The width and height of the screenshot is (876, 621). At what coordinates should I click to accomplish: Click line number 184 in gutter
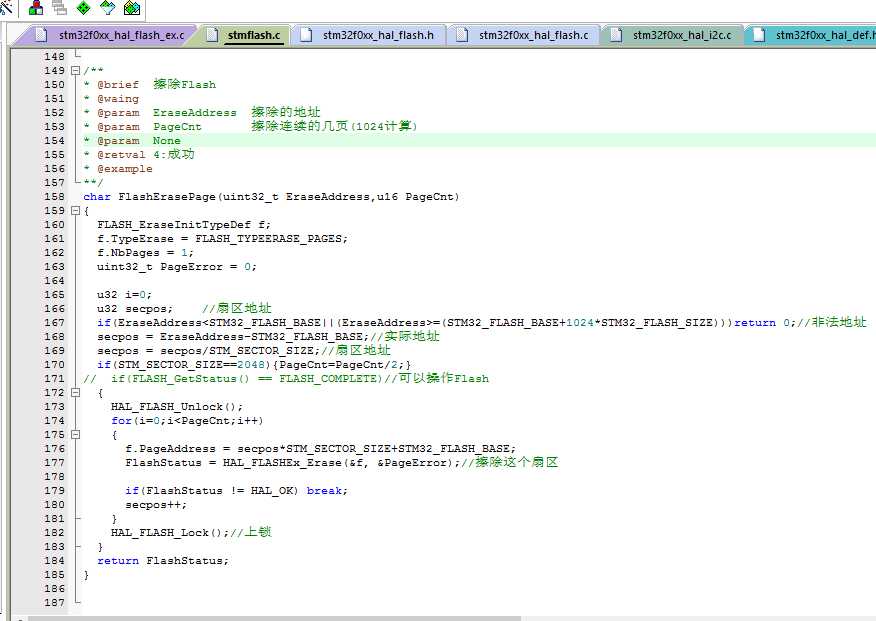tap(54, 561)
